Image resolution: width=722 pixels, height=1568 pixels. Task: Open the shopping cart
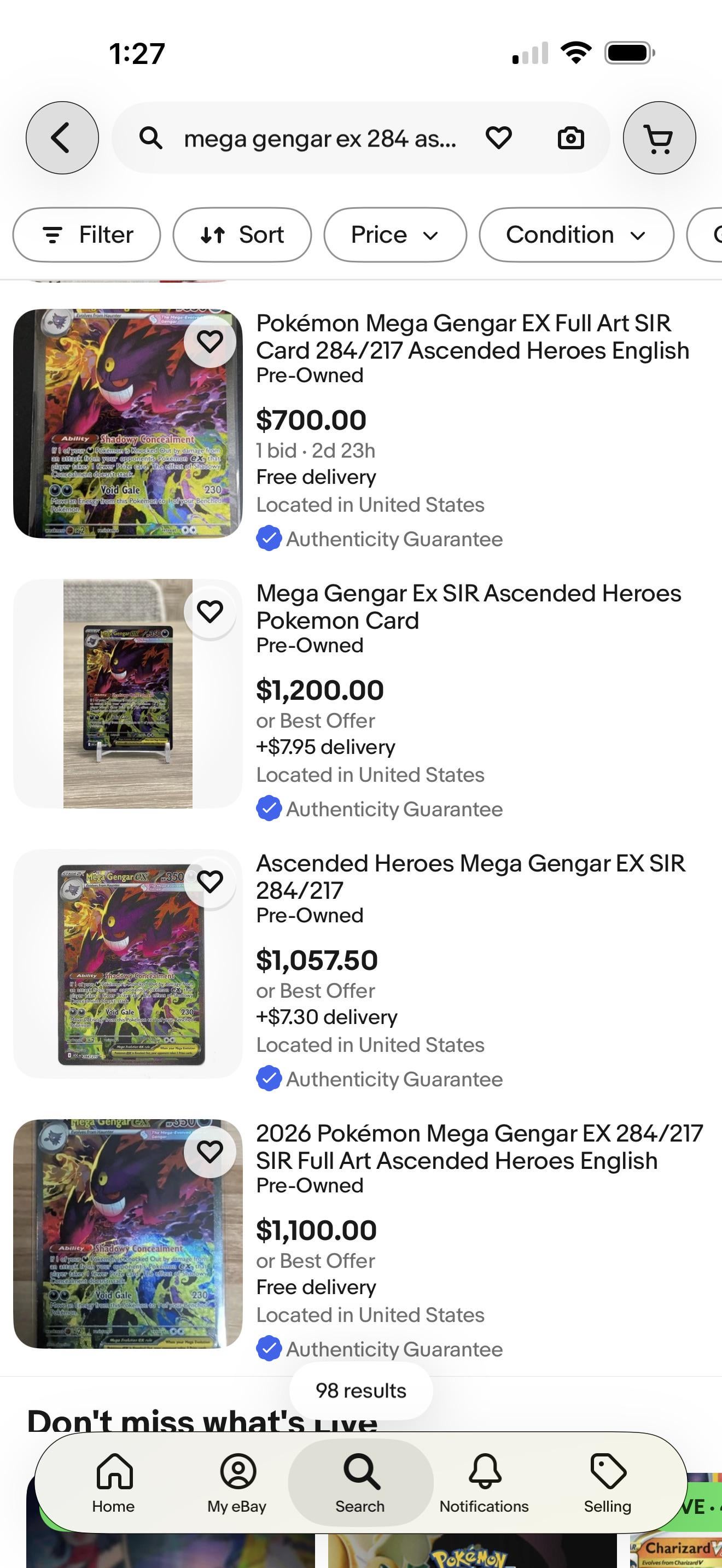tap(659, 138)
